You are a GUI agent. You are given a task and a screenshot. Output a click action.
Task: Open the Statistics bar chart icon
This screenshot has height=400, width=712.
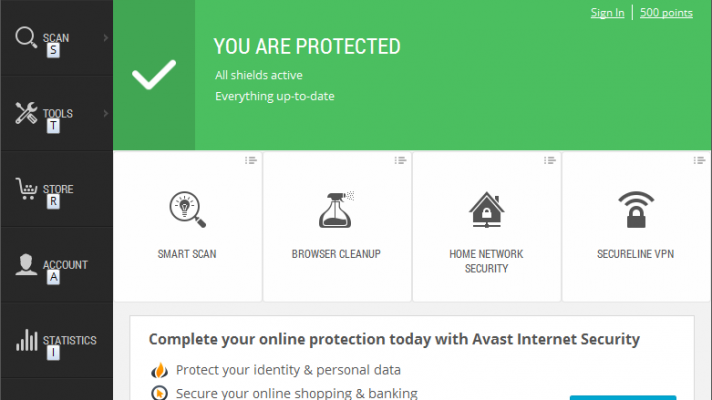click(x=26, y=340)
